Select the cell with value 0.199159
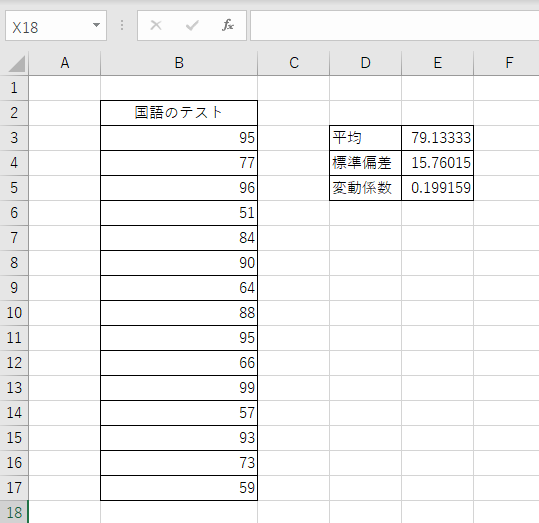The width and height of the screenshot is (539, 523). pyautogui.click(x=438, y=188)
